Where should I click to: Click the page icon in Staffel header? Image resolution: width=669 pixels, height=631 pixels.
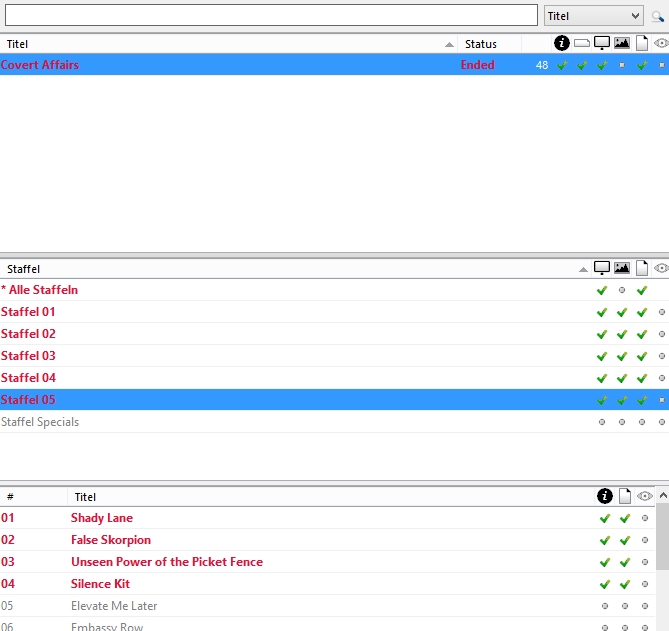pos(642,268)
